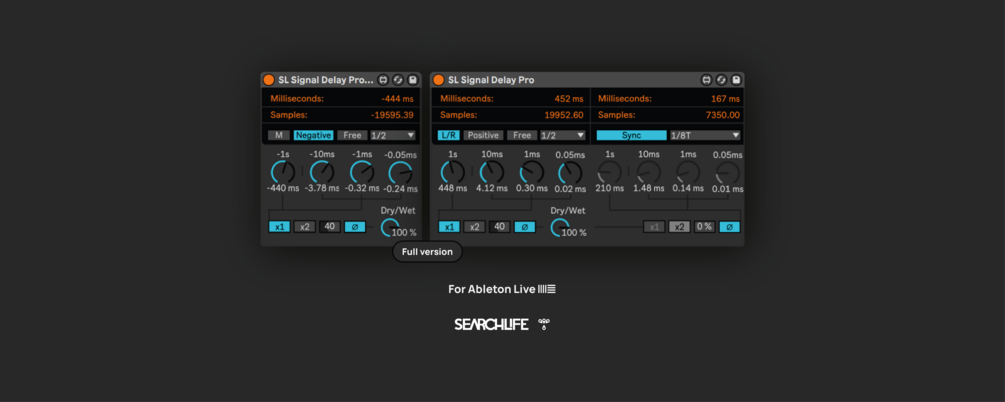The image size is (1005, 402).
Task: Enable the greyed x1 multiplier on the 167 ms channel
Action: pyautogui.click(x=654, y=227)
